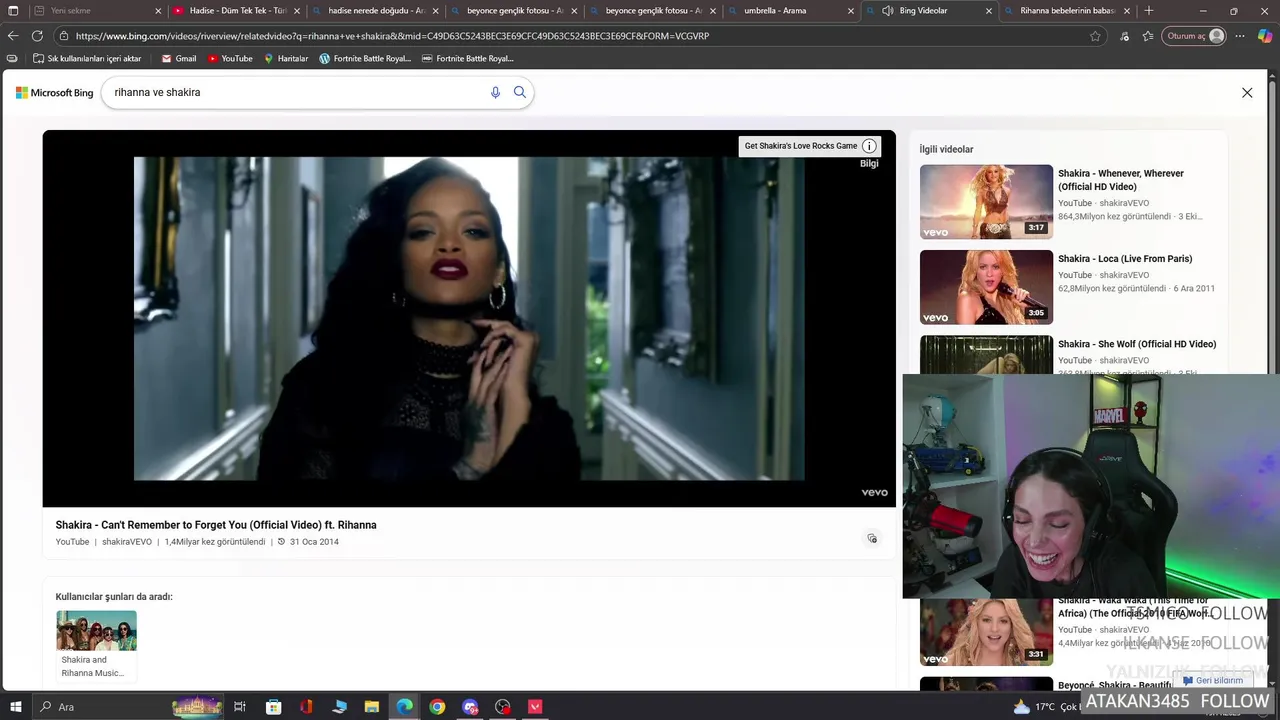Open Google Chrome from the taskbar
The image size is (1280, 720).
click(x=437, y=707)
